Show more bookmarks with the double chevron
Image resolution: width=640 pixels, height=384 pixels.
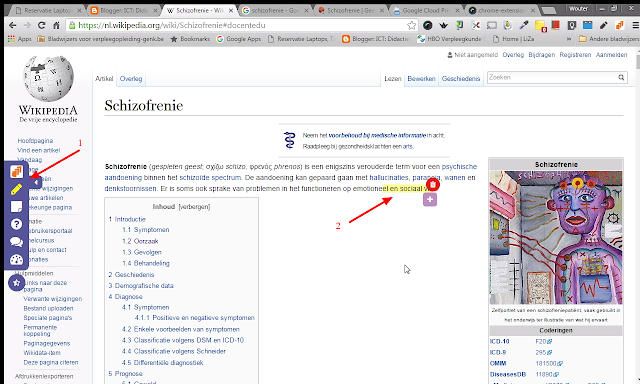pyautogui.click(x=569, y=39)
